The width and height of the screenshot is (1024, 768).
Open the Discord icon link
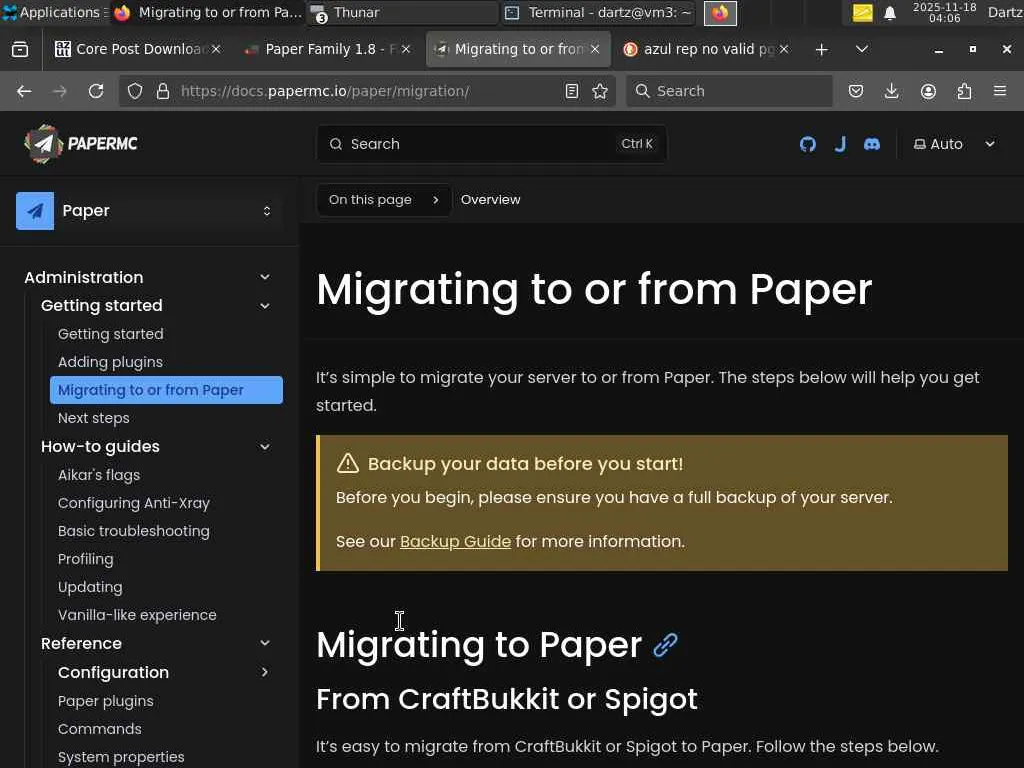point(872,144)
